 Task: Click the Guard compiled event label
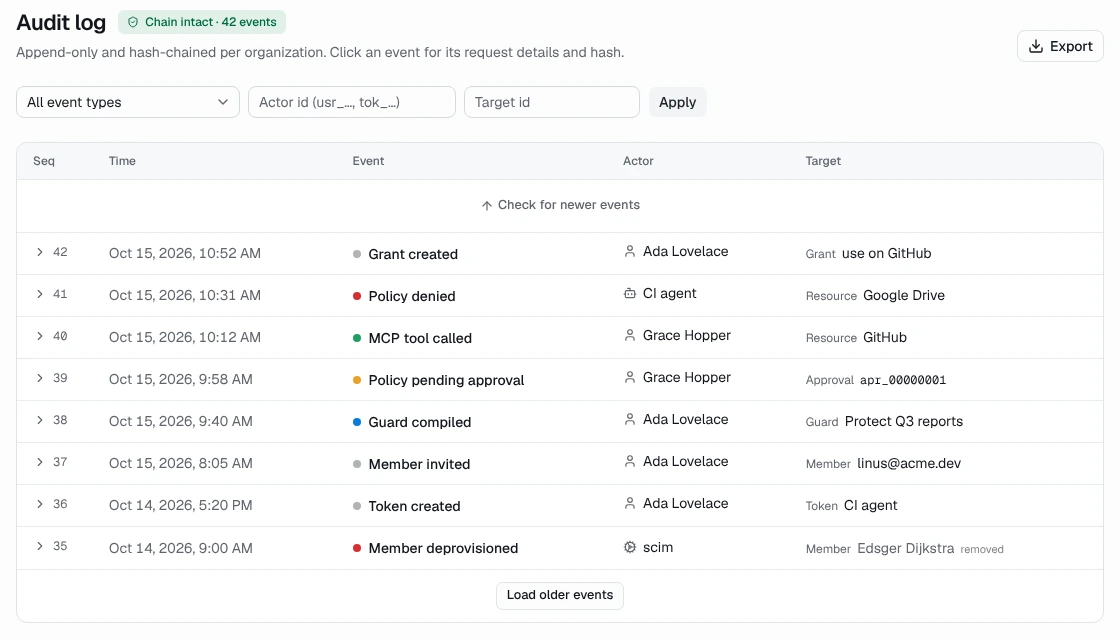tap(419, 422)
